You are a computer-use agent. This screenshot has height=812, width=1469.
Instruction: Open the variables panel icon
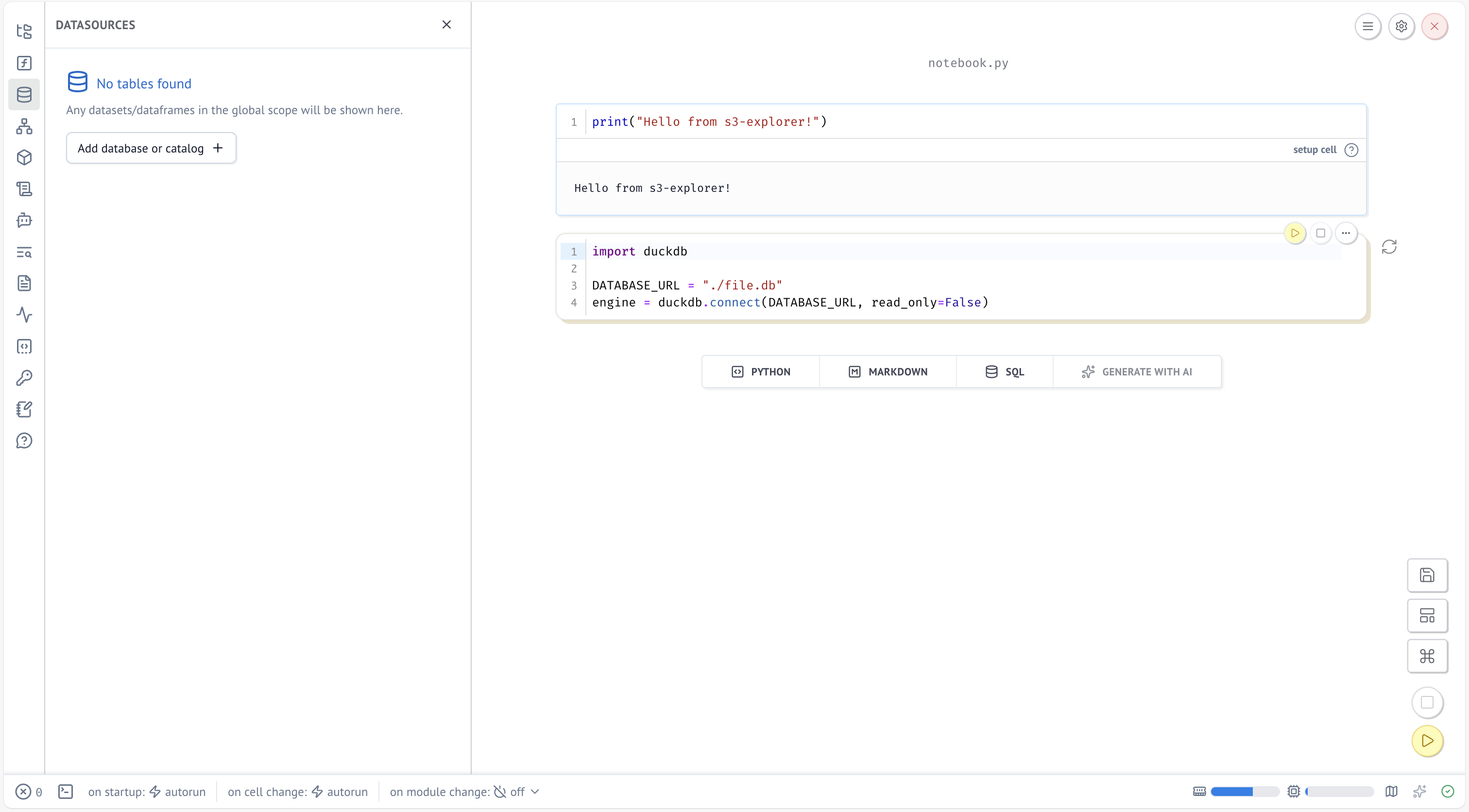pos(24,63)
